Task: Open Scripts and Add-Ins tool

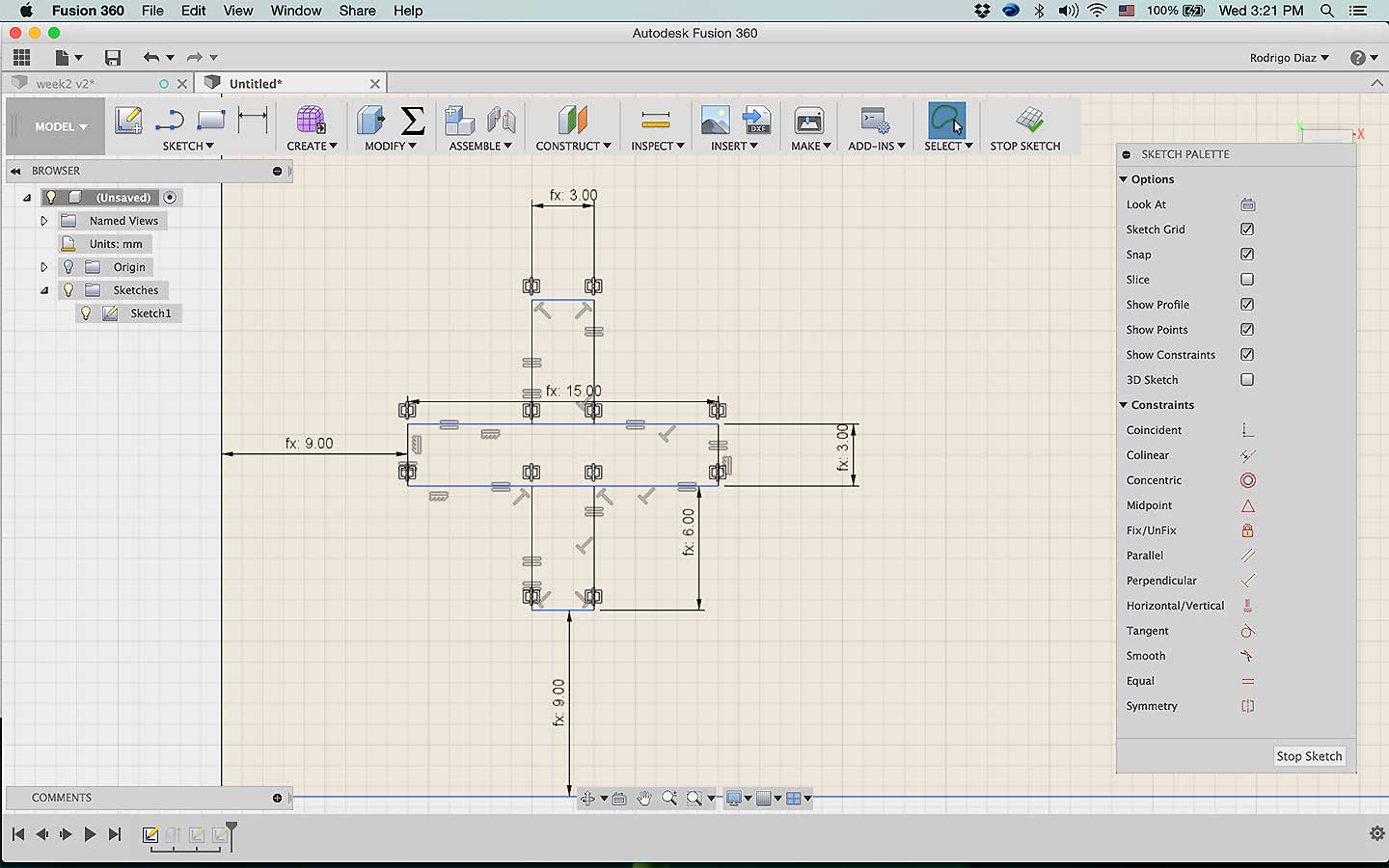Action: [875, 121]
